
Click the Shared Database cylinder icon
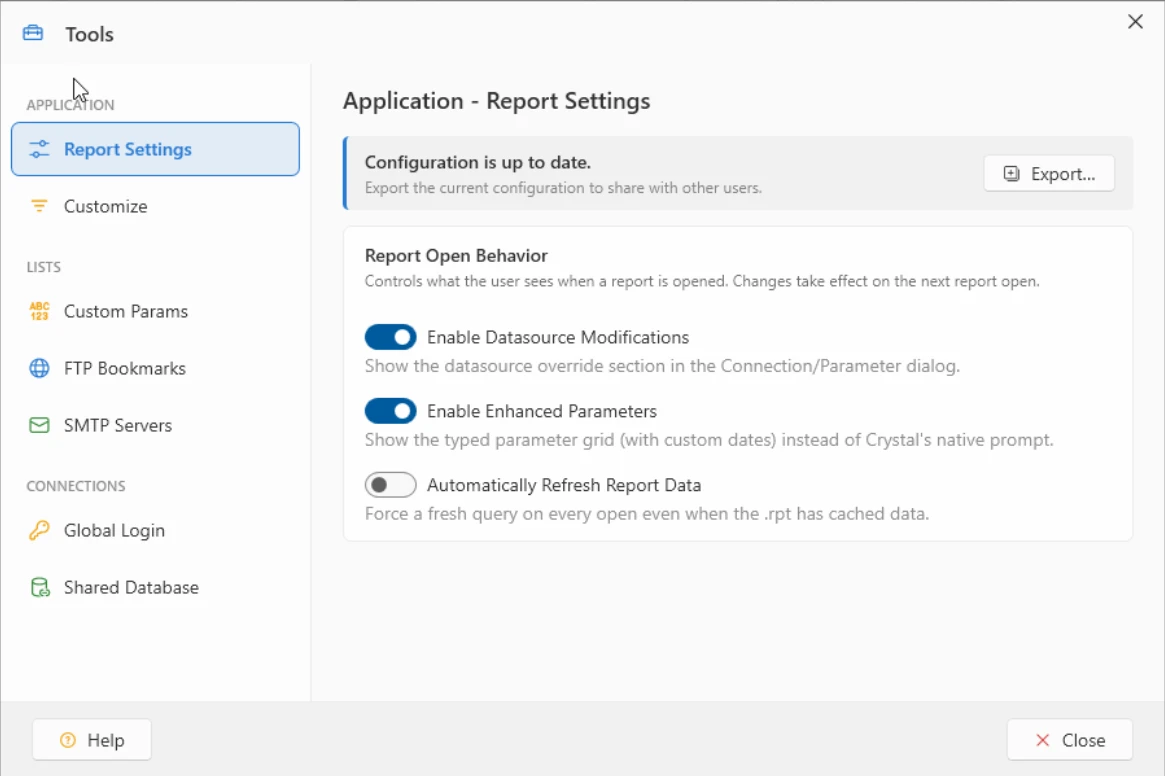click(x=39, y=587)
